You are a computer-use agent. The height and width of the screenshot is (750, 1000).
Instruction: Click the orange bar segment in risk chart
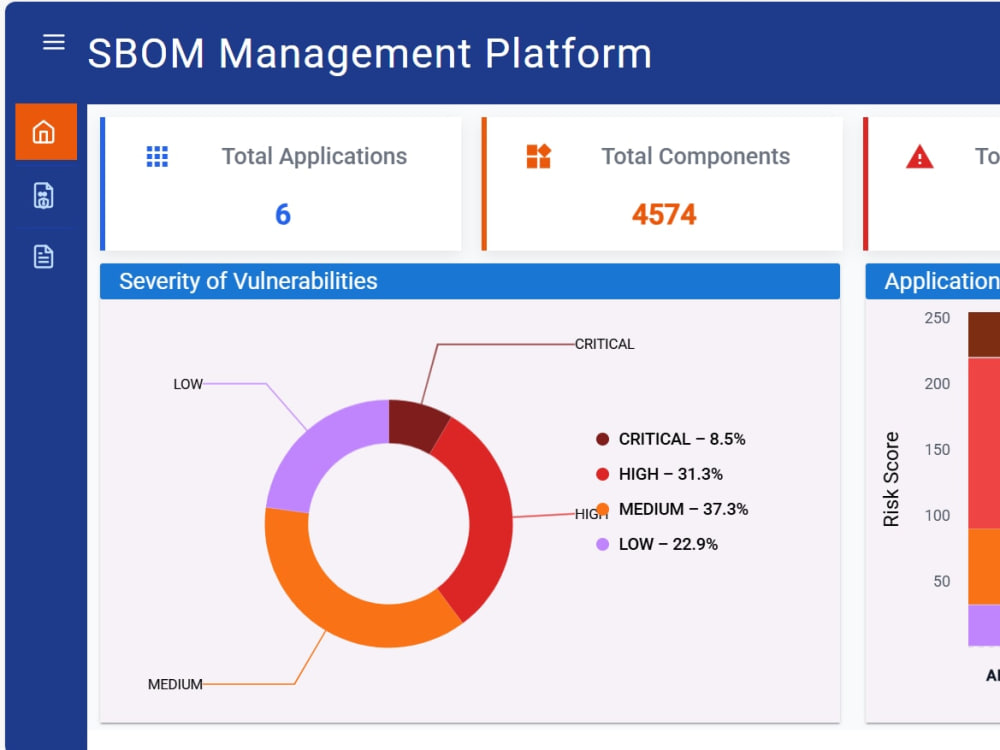(x=984, y=566)
